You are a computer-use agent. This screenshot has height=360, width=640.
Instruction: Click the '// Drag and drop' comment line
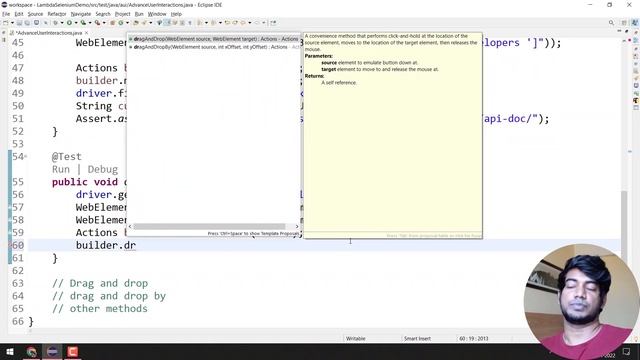coord(100,283)
